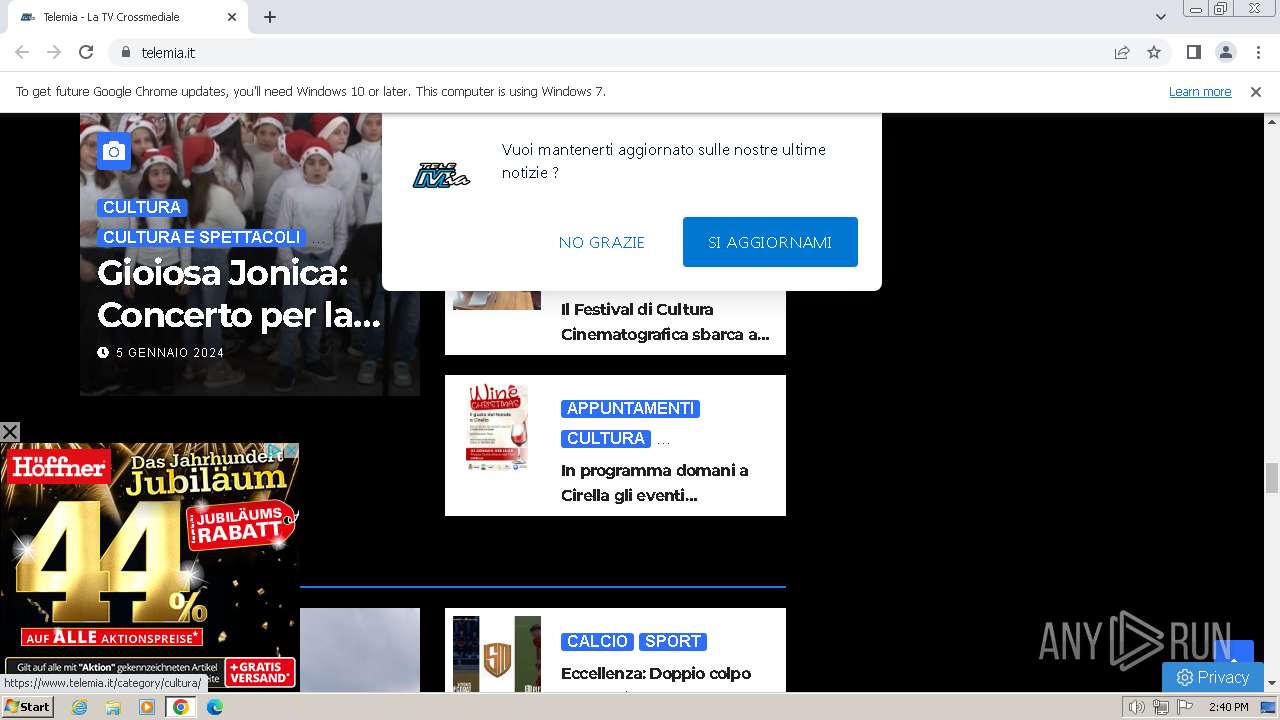Viewport: 1280px width, 720px height.
Task: Click the network tray icon
Action: tap(1161, 707)
